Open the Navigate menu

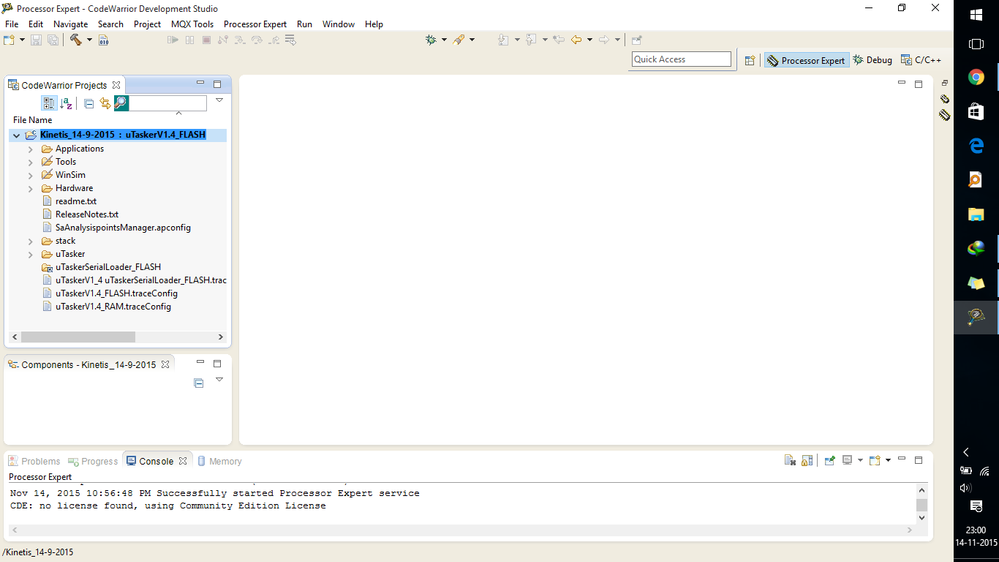click(x=70, y=24)
